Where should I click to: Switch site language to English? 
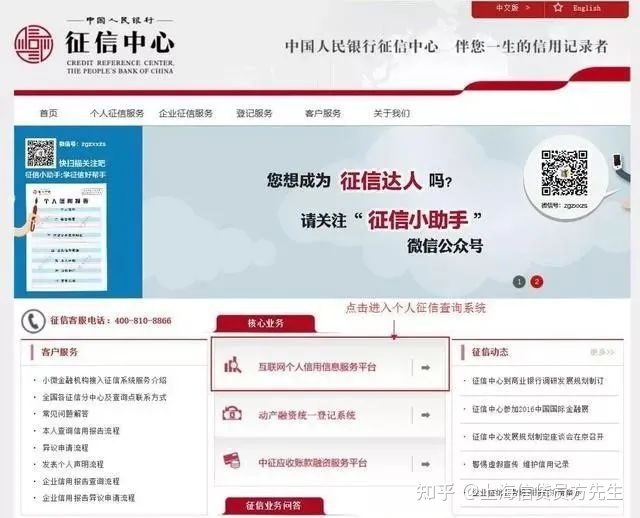587,9
